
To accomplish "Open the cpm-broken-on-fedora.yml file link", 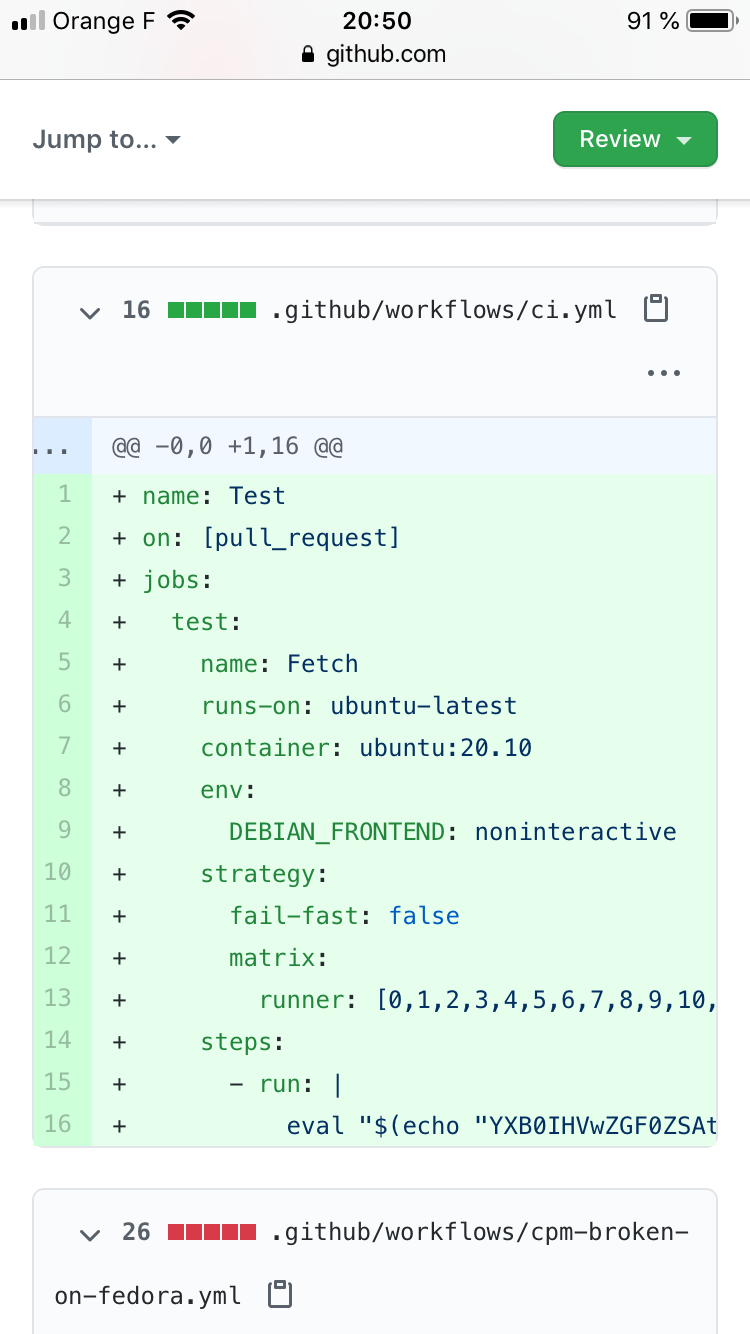I will pyautogui.click(x=372, y=1264).
